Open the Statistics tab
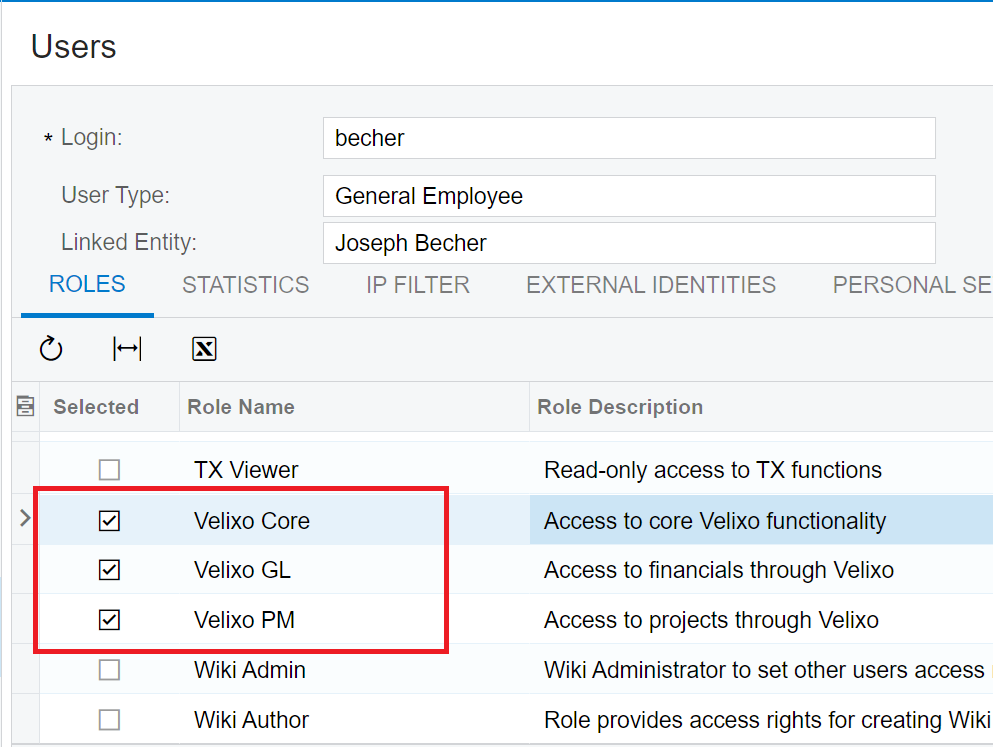The image size is (993, 747). (x=246, y=285)
